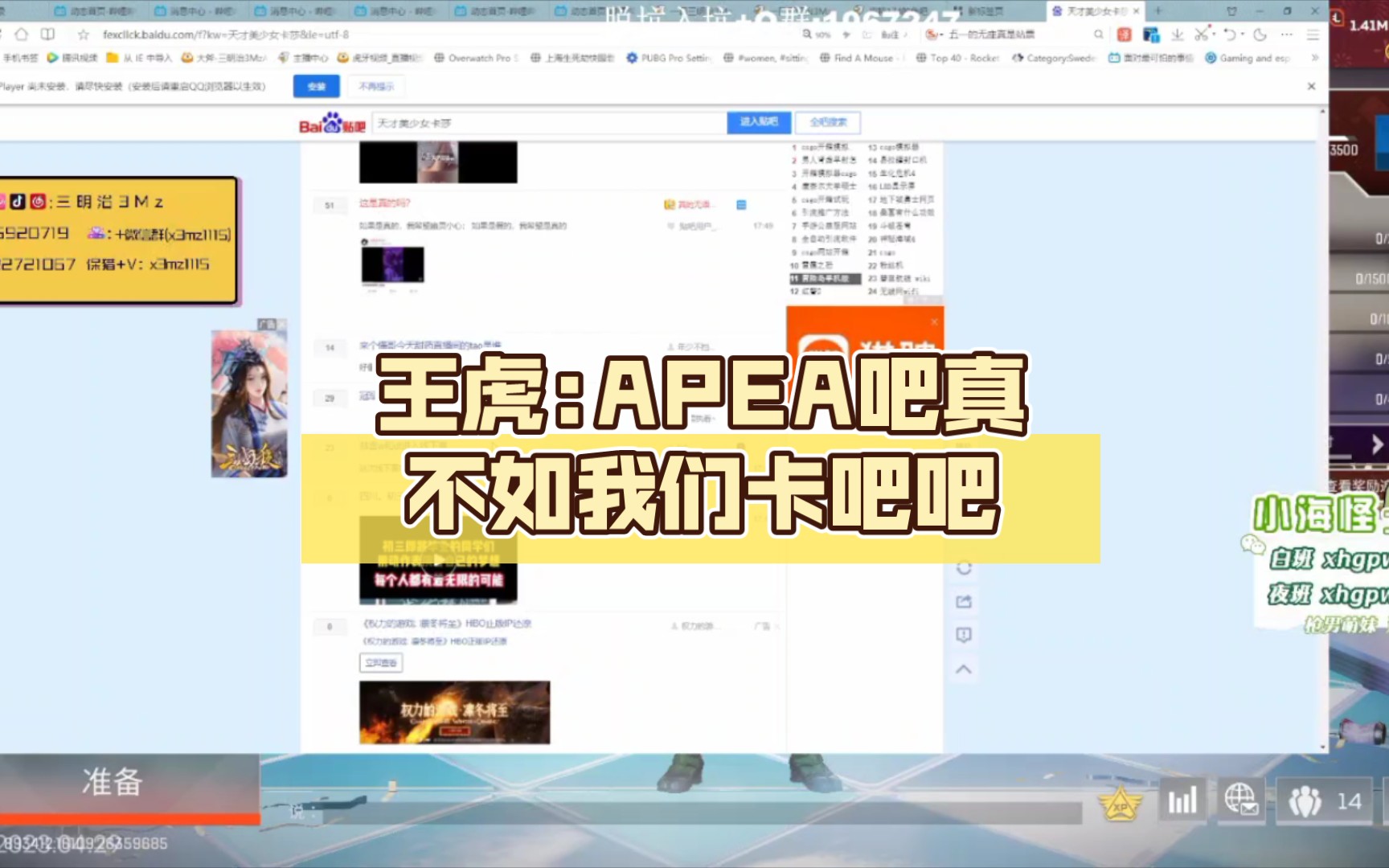The height and width of the screenshot is (868, 1389).
Task: Click the 立即查看 button under HBO post
Action: tap(381, 663)
